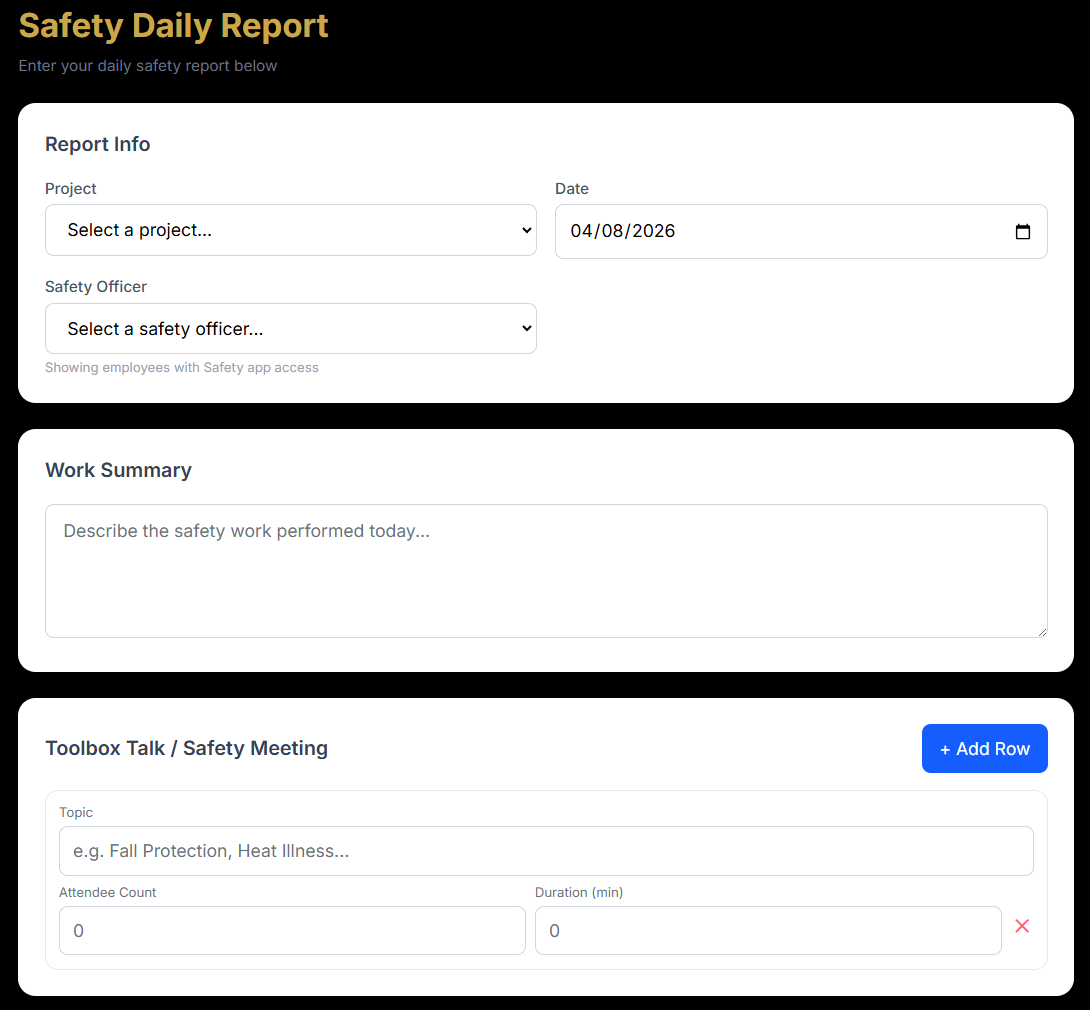This screenshot has width=1090, height=1010.
Task: Click the chevron on the Safety Officer selector
Action: pos(528,328)
